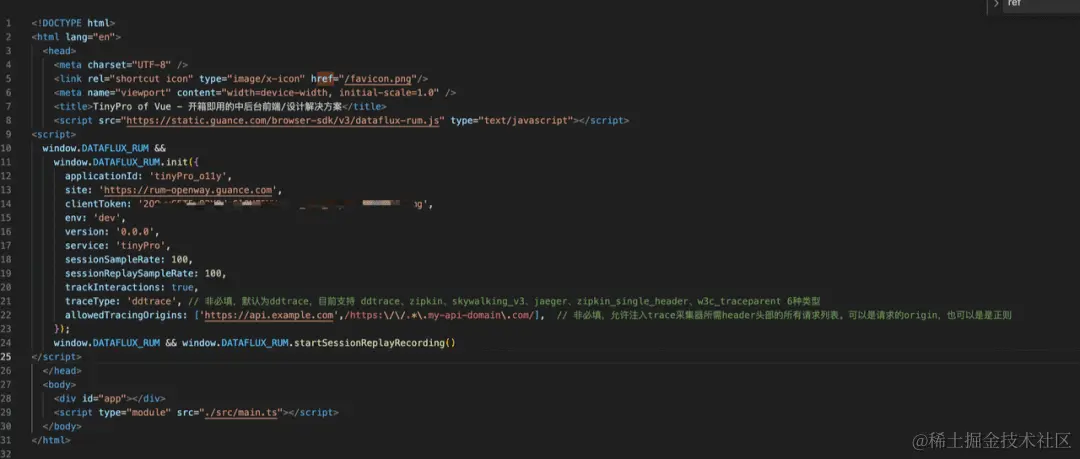Place cursor on the startSessionReplayRecording call
Image resolution: width=1080 pixels, height=459 pixels.
(369, 343)
